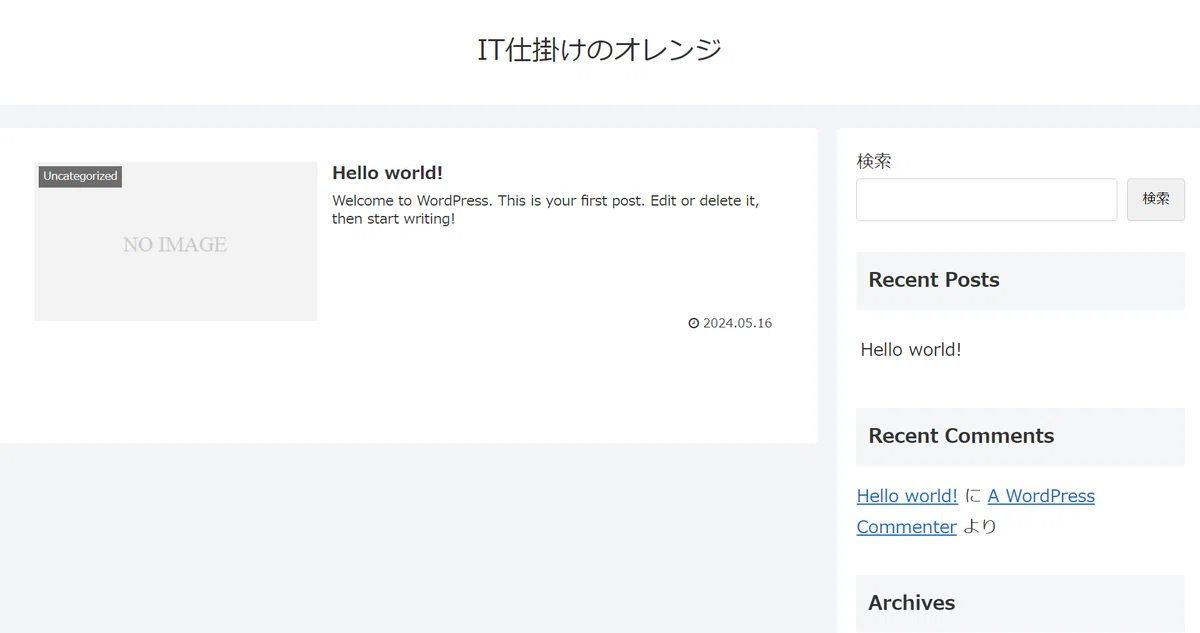This screenshot has width=1200, height=633.
Task: Click the NO IMAGE post thumbnail
Action: [176, 241]
